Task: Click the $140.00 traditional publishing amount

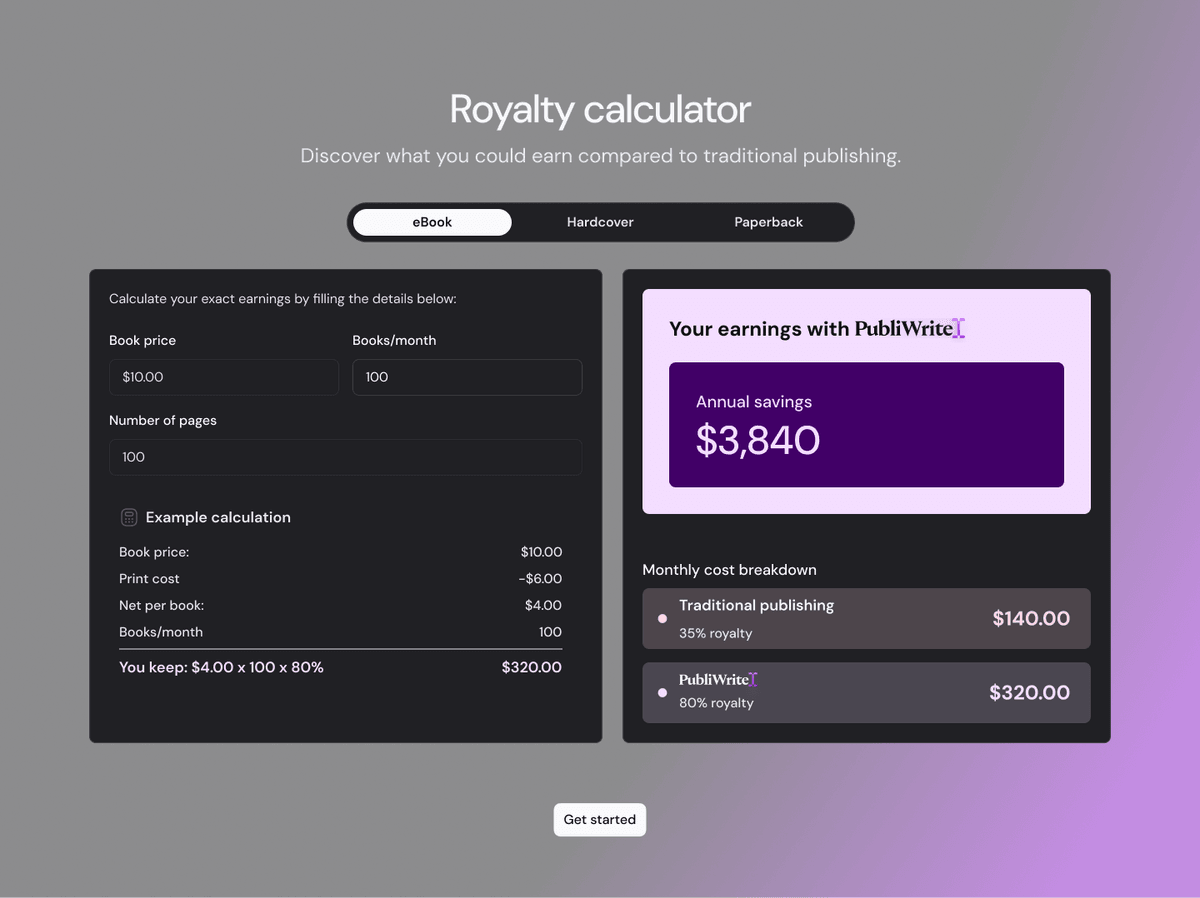Action: point(1031,619)
